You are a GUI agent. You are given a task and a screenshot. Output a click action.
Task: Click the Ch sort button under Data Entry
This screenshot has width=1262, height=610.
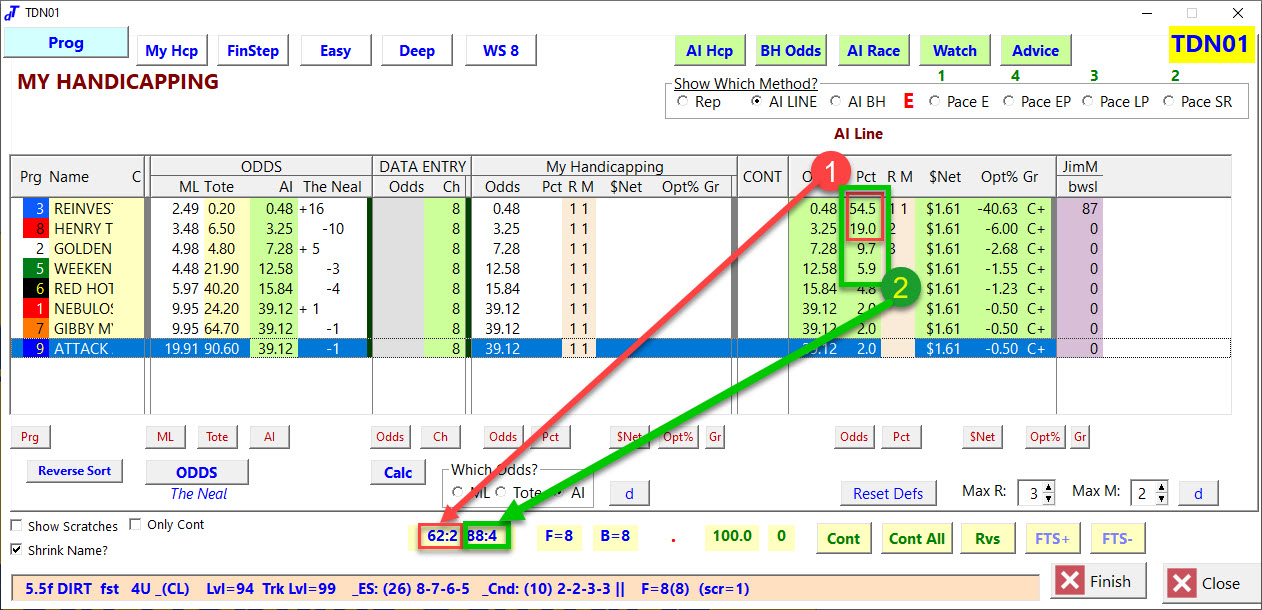[440, 437]
